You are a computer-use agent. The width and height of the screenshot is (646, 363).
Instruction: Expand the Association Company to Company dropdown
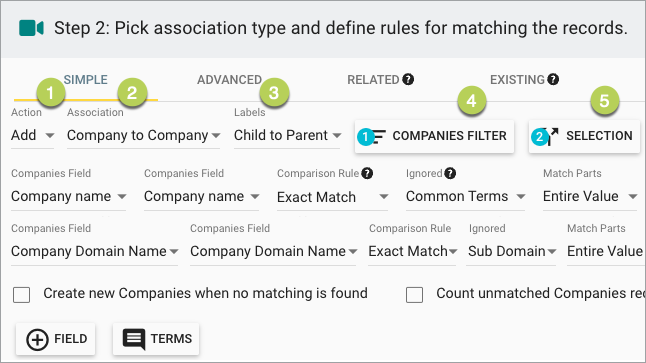click(143, 136)
